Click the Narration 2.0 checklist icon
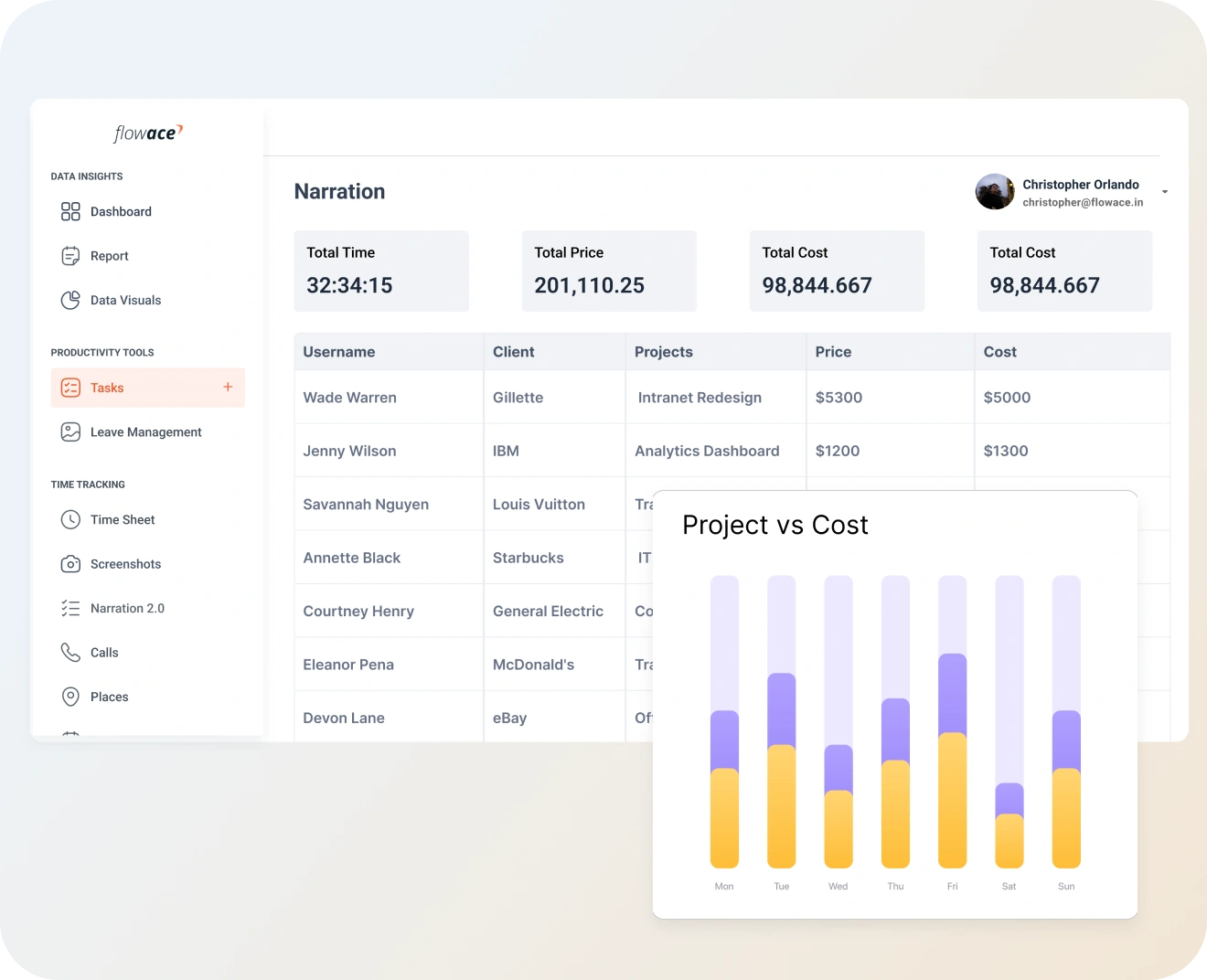 tap(70, 608)
